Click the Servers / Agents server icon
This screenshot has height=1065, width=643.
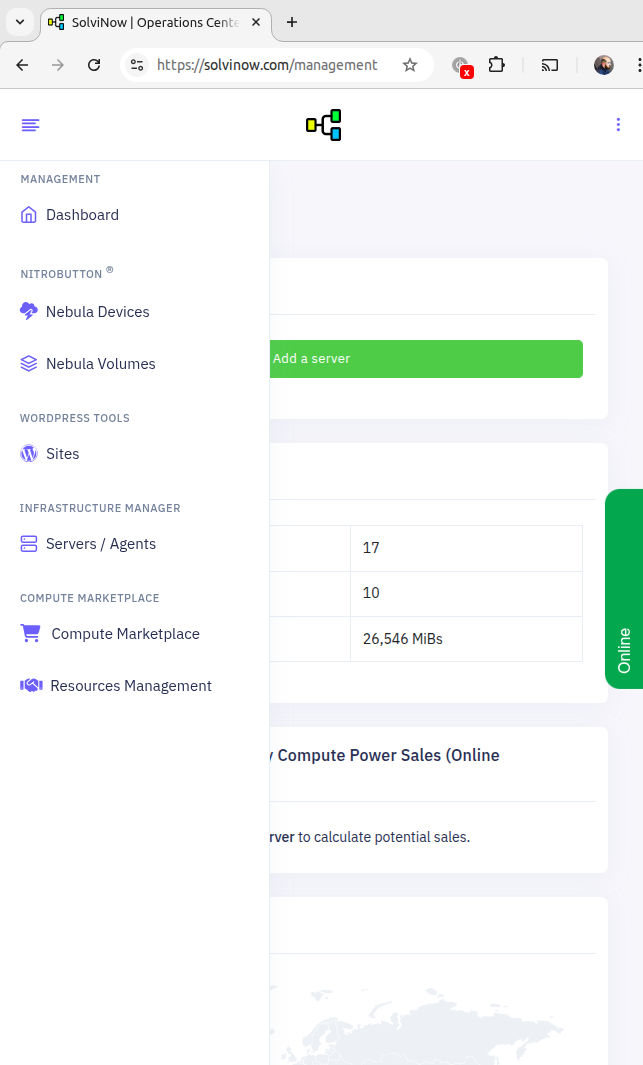[27, 543]
